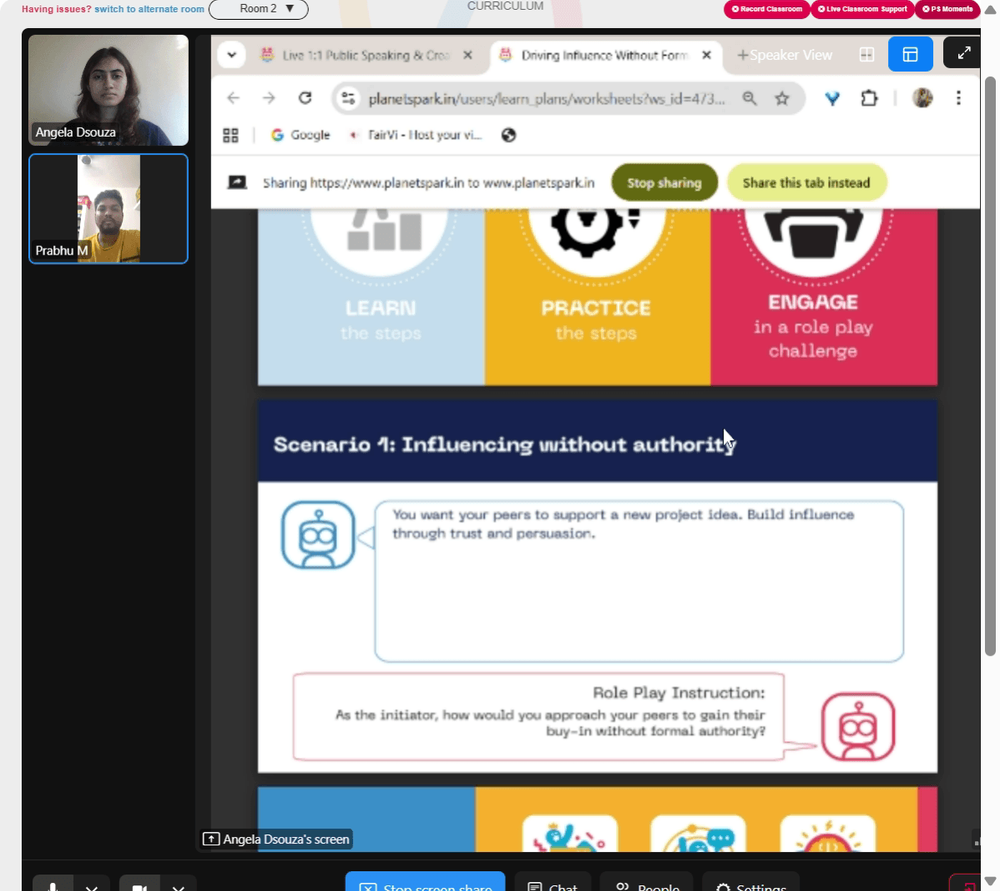The width and height of the screenshot is (1000, 891).
Task: Click Record Classroom toggle button
Action: click(767, 9)
